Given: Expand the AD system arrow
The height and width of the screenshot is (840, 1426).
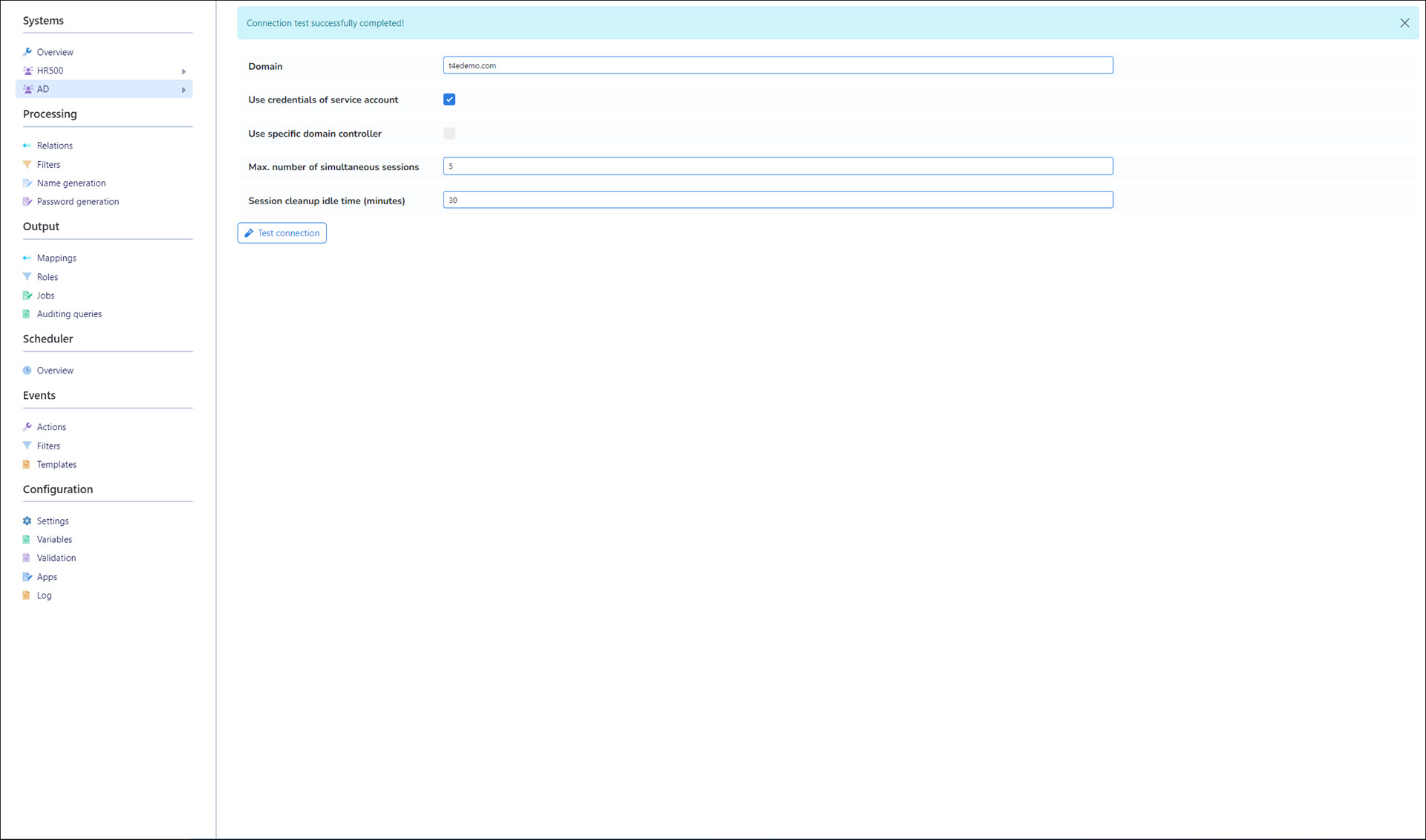Looking at the screenshot, I should pyautogui.click(x=183, y=90).
